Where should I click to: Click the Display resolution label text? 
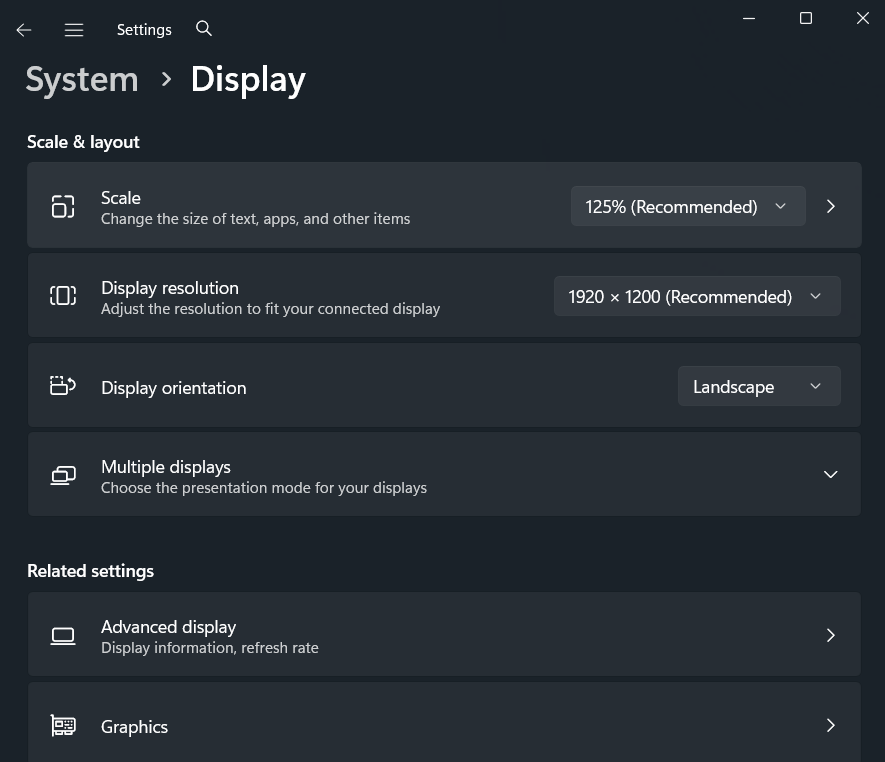pyautogui.click(x=170, y=288)
